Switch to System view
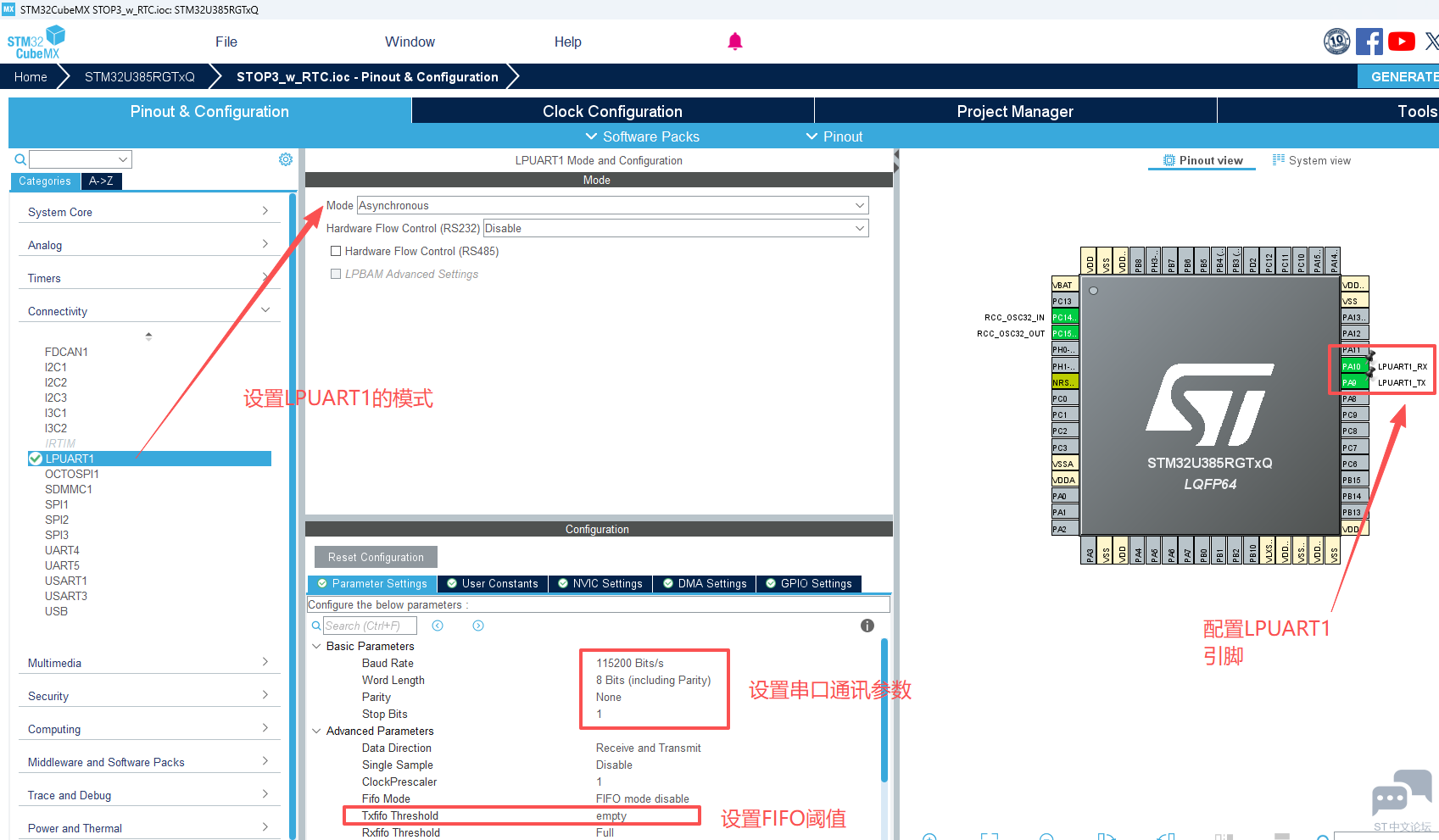This screenshot has height=840, width=1439. pyautogui.click(x=1312, y=160)
